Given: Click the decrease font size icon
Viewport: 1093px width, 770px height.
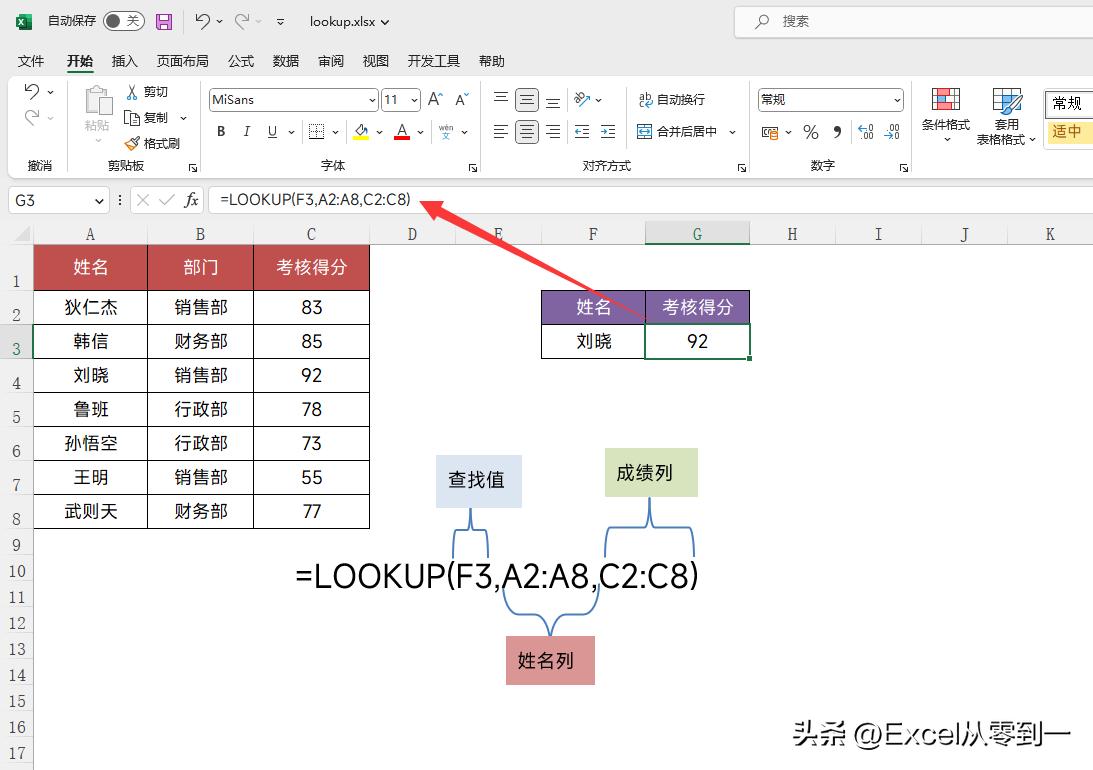Looking at the screenshot, I should 462,100.
